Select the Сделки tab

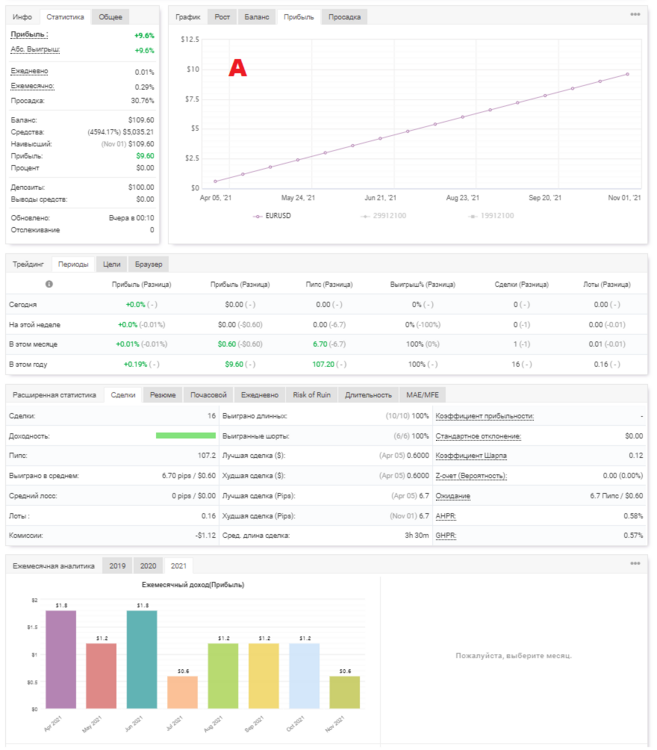pos(123,395)
